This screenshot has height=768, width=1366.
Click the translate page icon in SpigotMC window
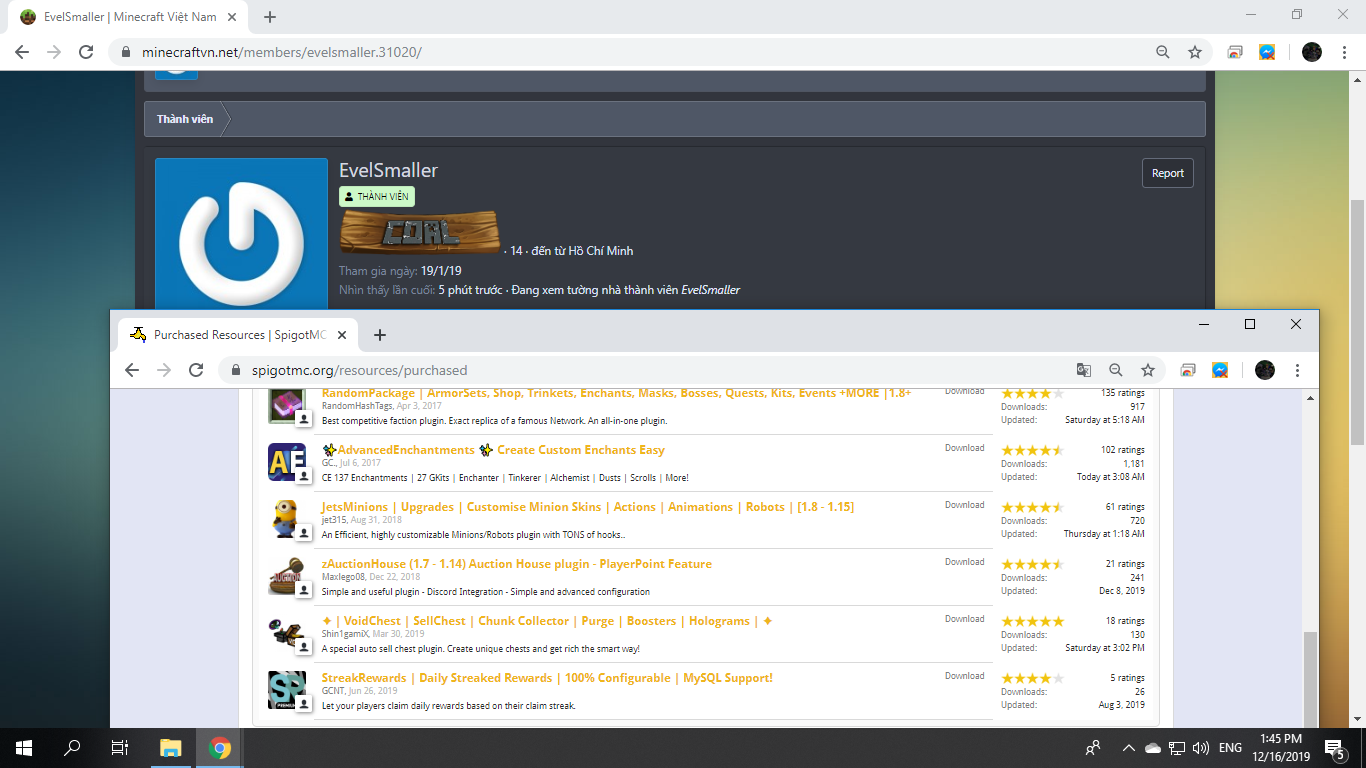1084,370
